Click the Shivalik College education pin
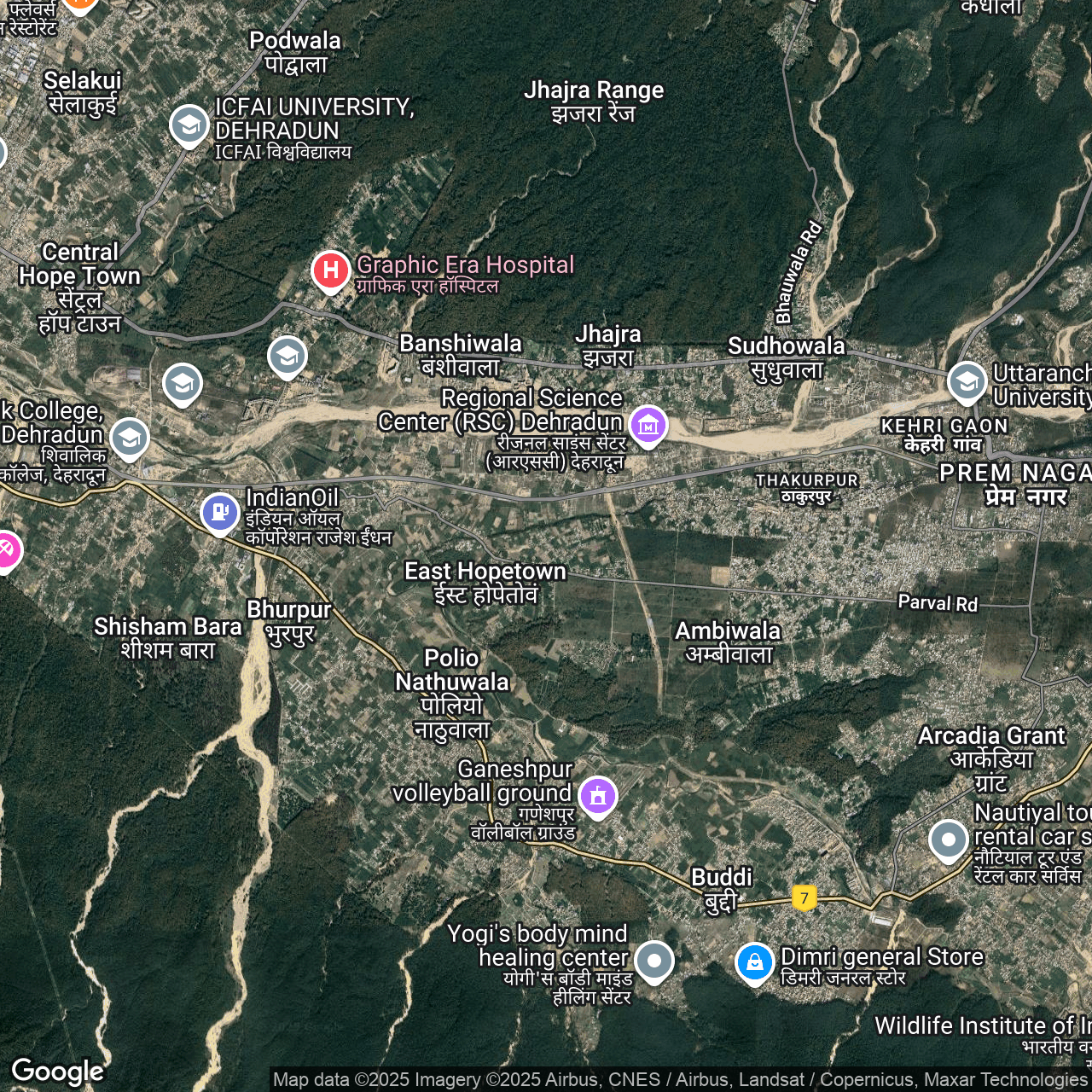 [130, 439]
